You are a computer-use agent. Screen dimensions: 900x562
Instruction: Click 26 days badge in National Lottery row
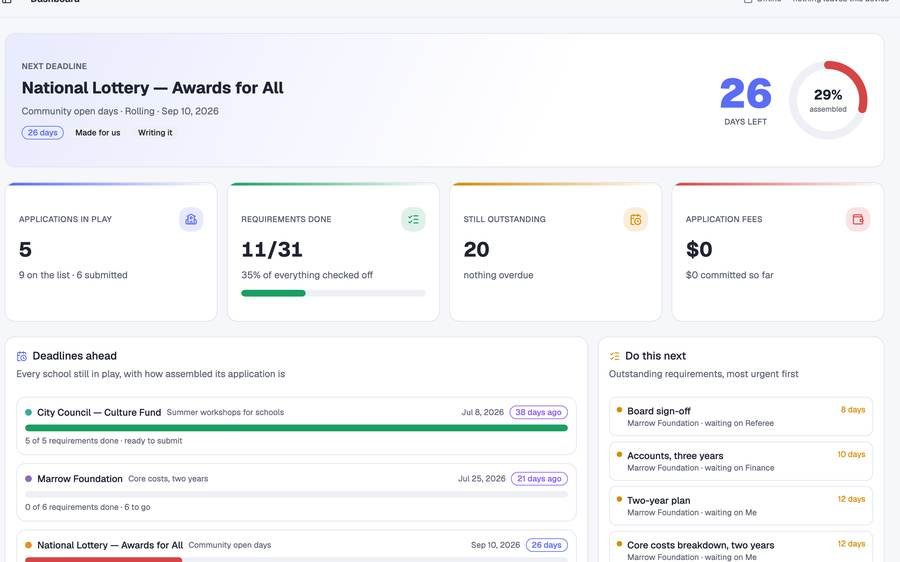coord(546,545)
